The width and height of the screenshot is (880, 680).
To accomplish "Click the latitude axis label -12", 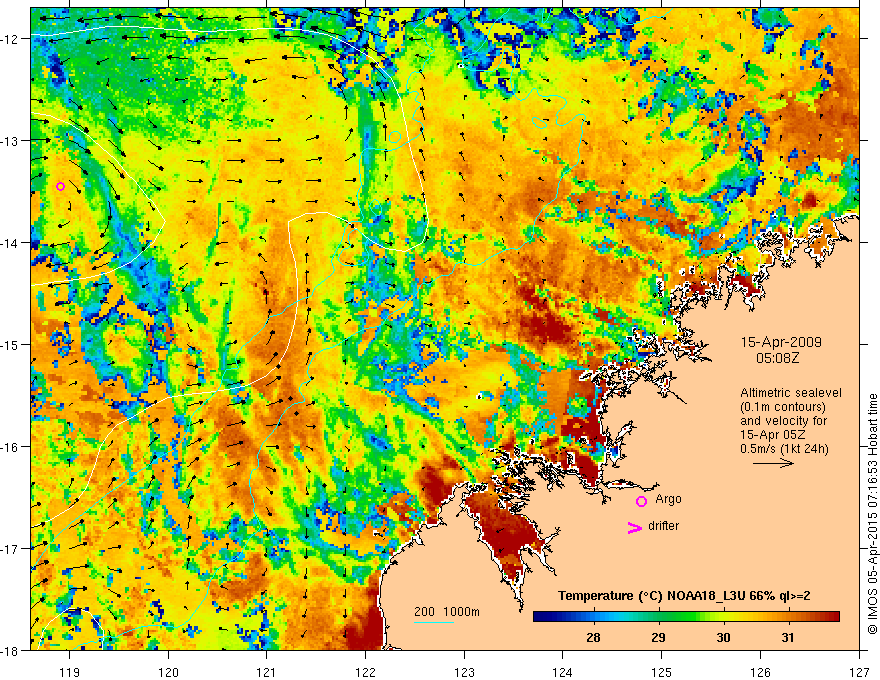I will point(11,39).
